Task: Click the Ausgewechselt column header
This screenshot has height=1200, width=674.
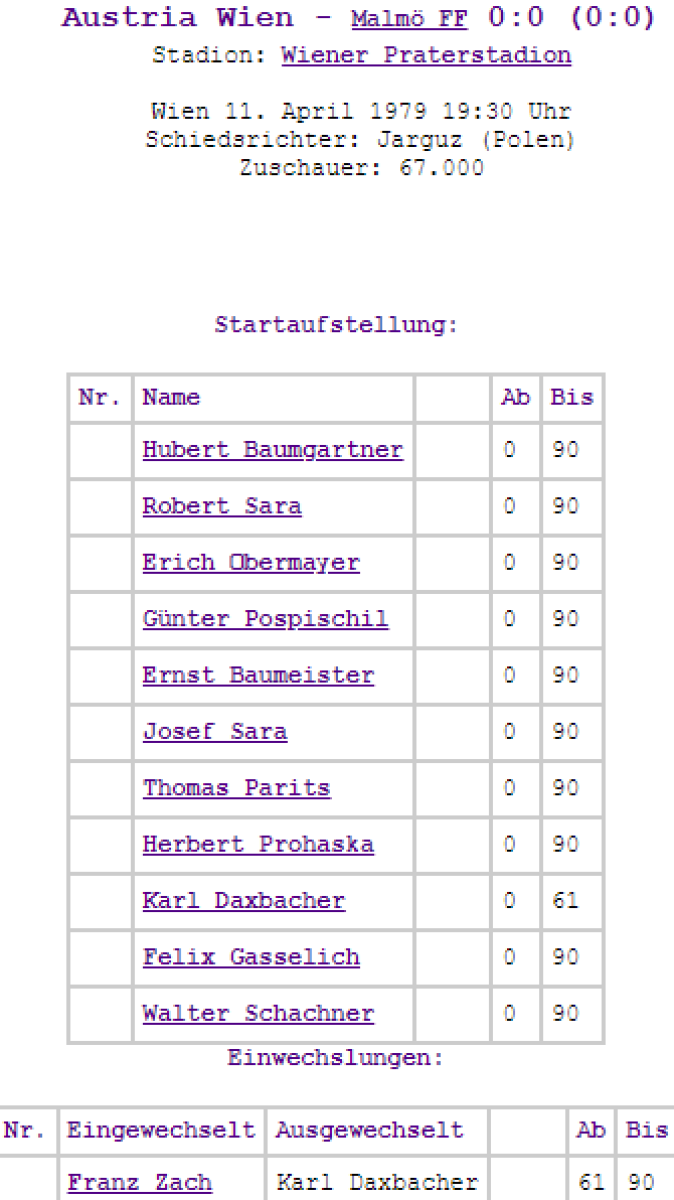Action: point(369,1130)
